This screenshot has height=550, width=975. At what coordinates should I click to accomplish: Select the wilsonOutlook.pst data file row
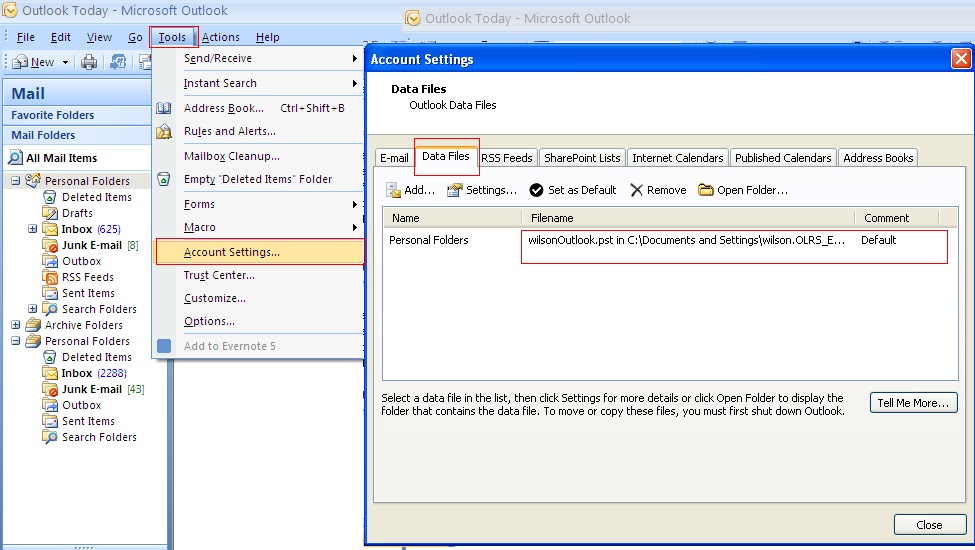click(670, 240)
